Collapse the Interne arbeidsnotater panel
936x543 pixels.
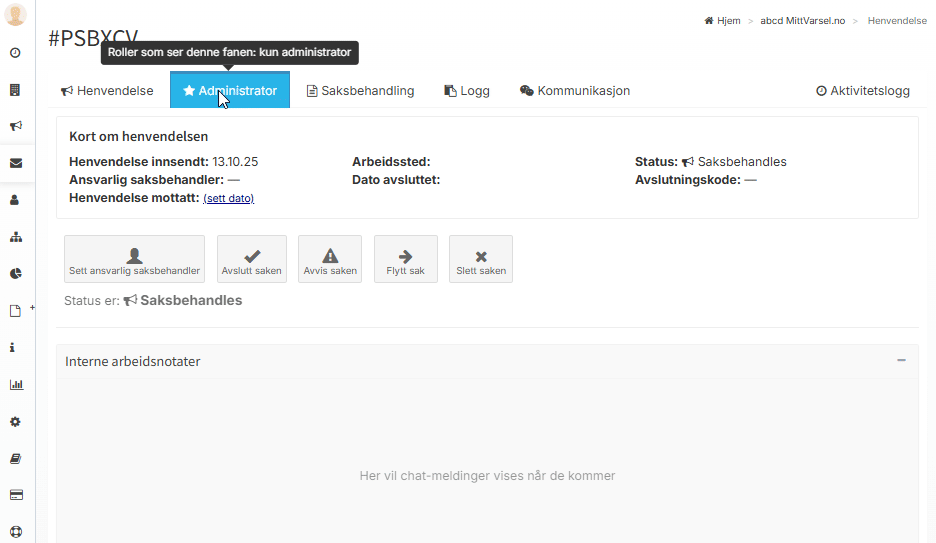(901, 360)
